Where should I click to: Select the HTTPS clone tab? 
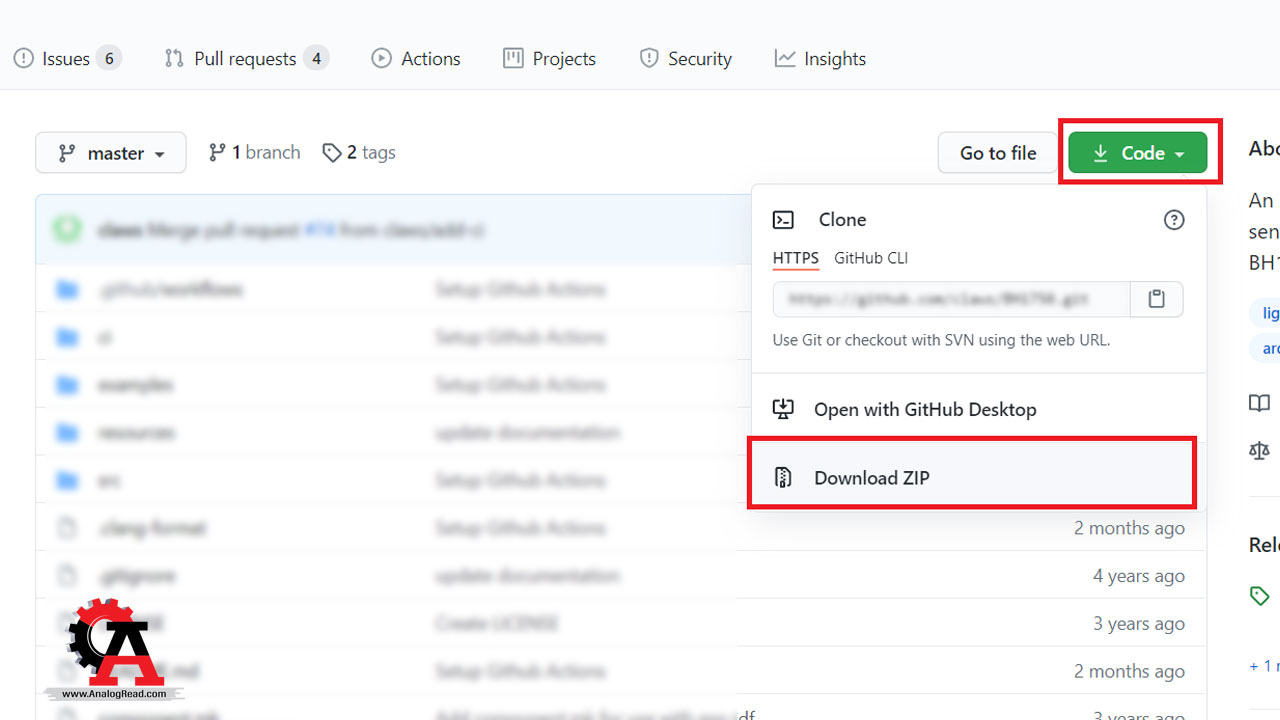click(x=796, y=258)
